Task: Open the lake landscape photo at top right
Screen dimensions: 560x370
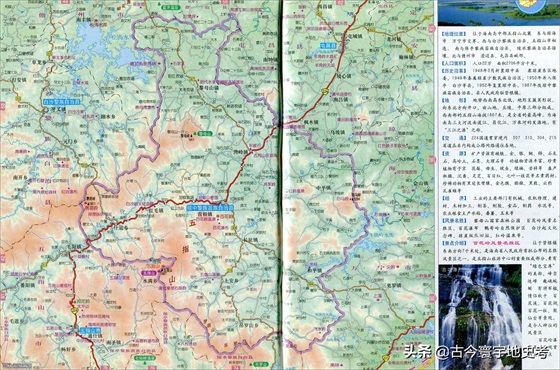Action: point(498,13)
